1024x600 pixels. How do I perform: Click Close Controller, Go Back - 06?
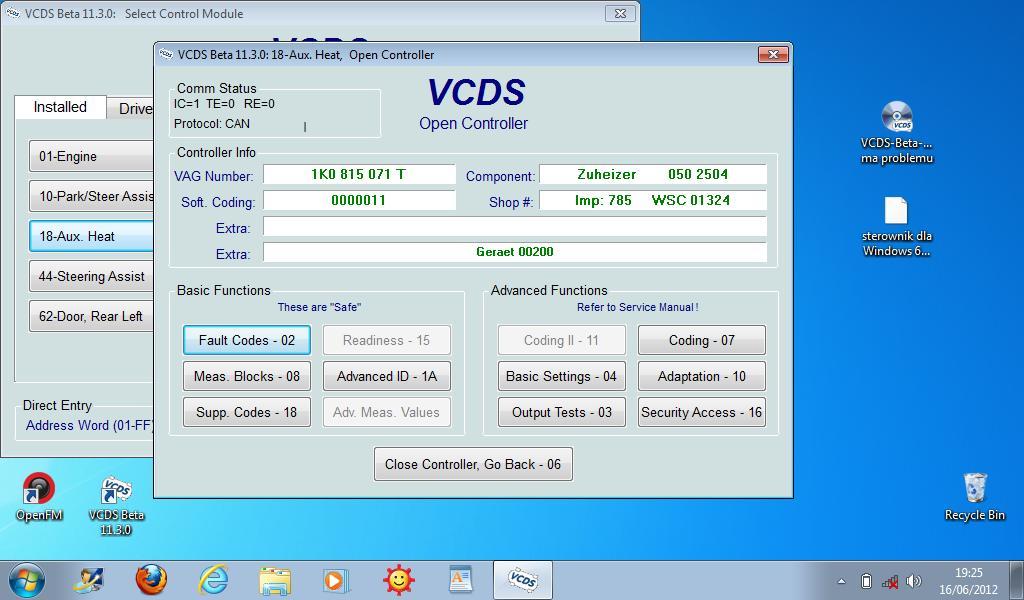tap(473, 464)
